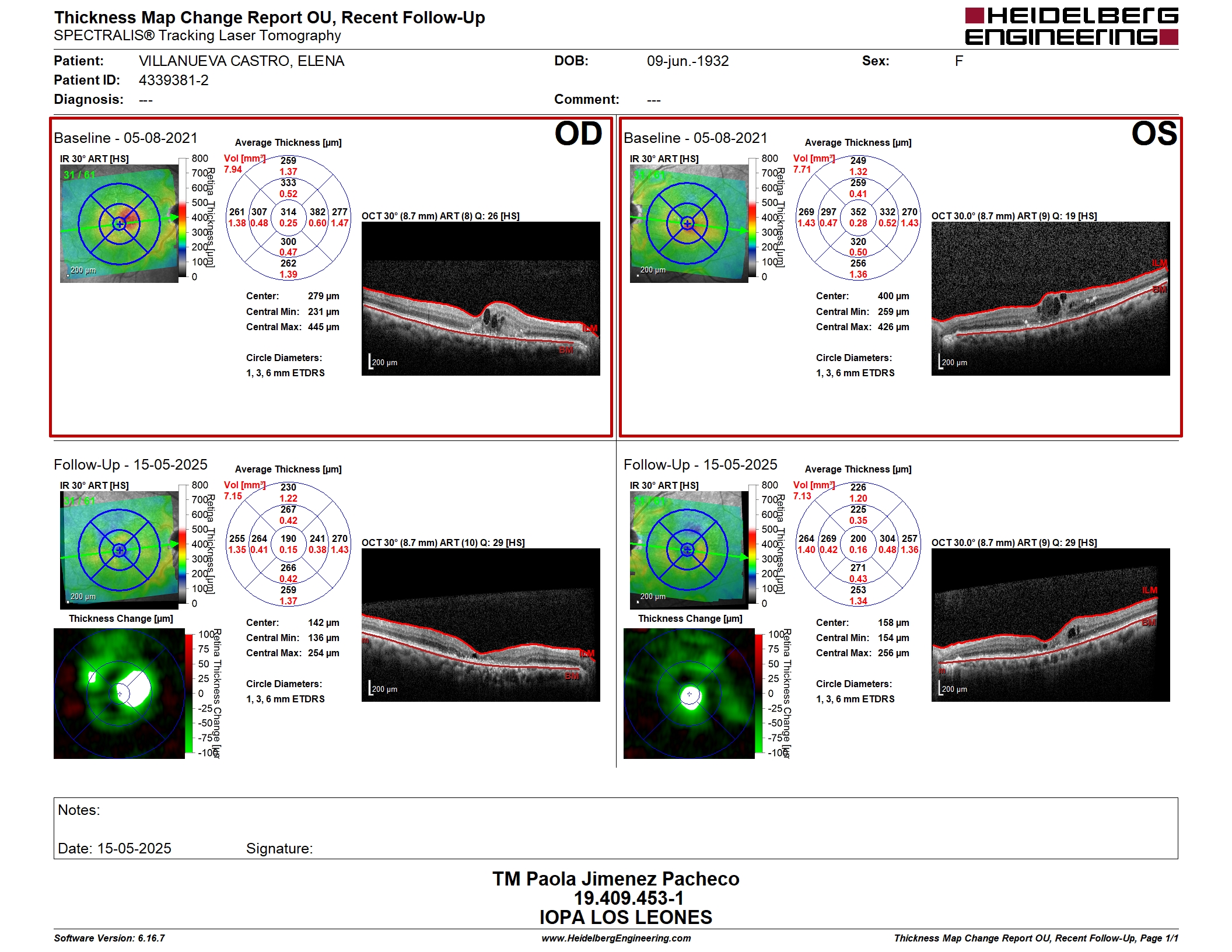Click OS baseline ETDRS center value 352
The height and width of the screenshot is (952, 1232).
click(858, 212)
